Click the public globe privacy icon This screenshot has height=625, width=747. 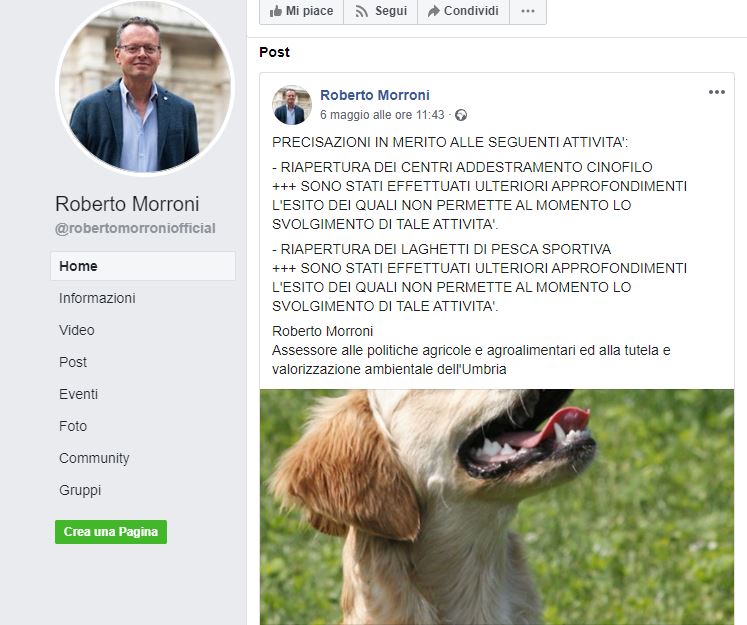point(461,115)
